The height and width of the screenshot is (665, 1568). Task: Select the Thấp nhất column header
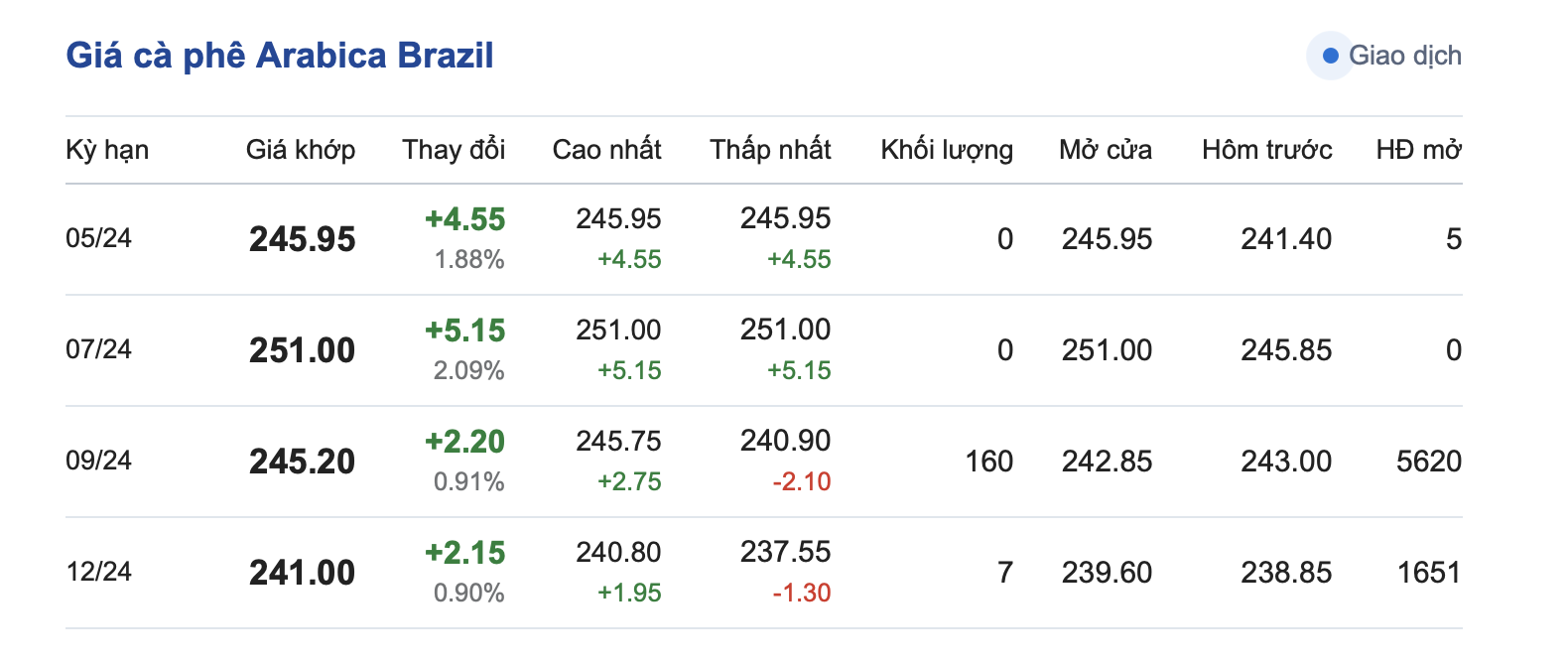(x=770, y=150)
